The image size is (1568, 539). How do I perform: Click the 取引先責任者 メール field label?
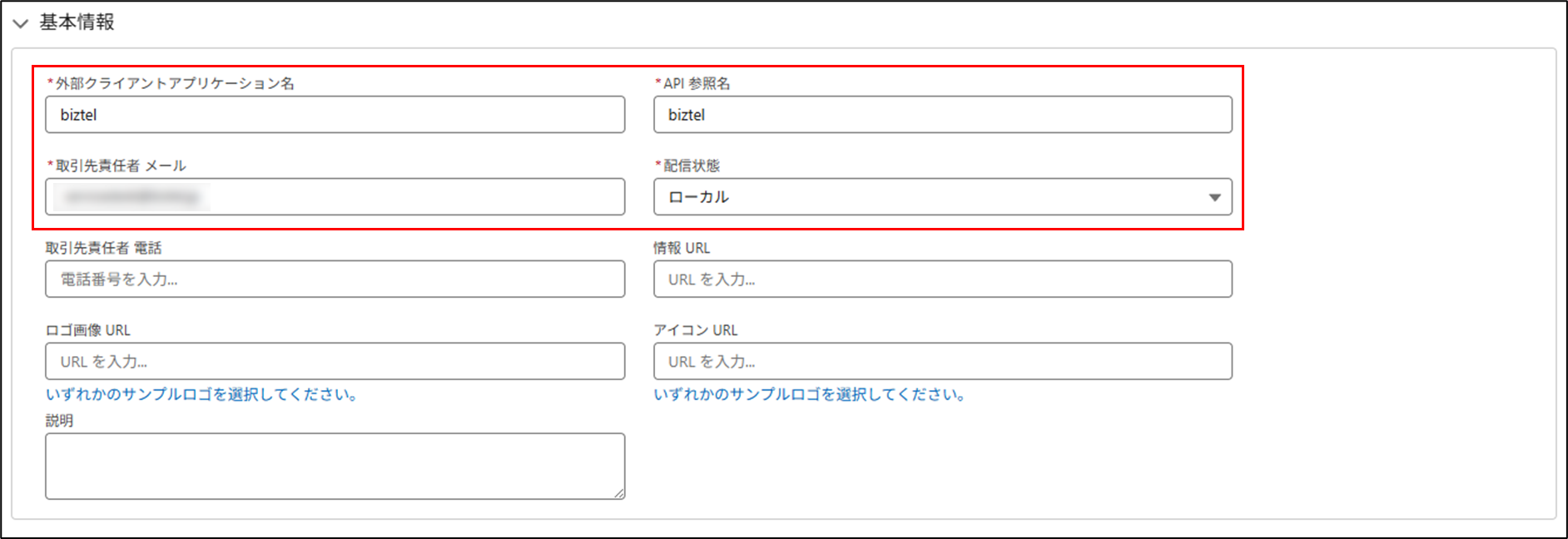[121, 166]
